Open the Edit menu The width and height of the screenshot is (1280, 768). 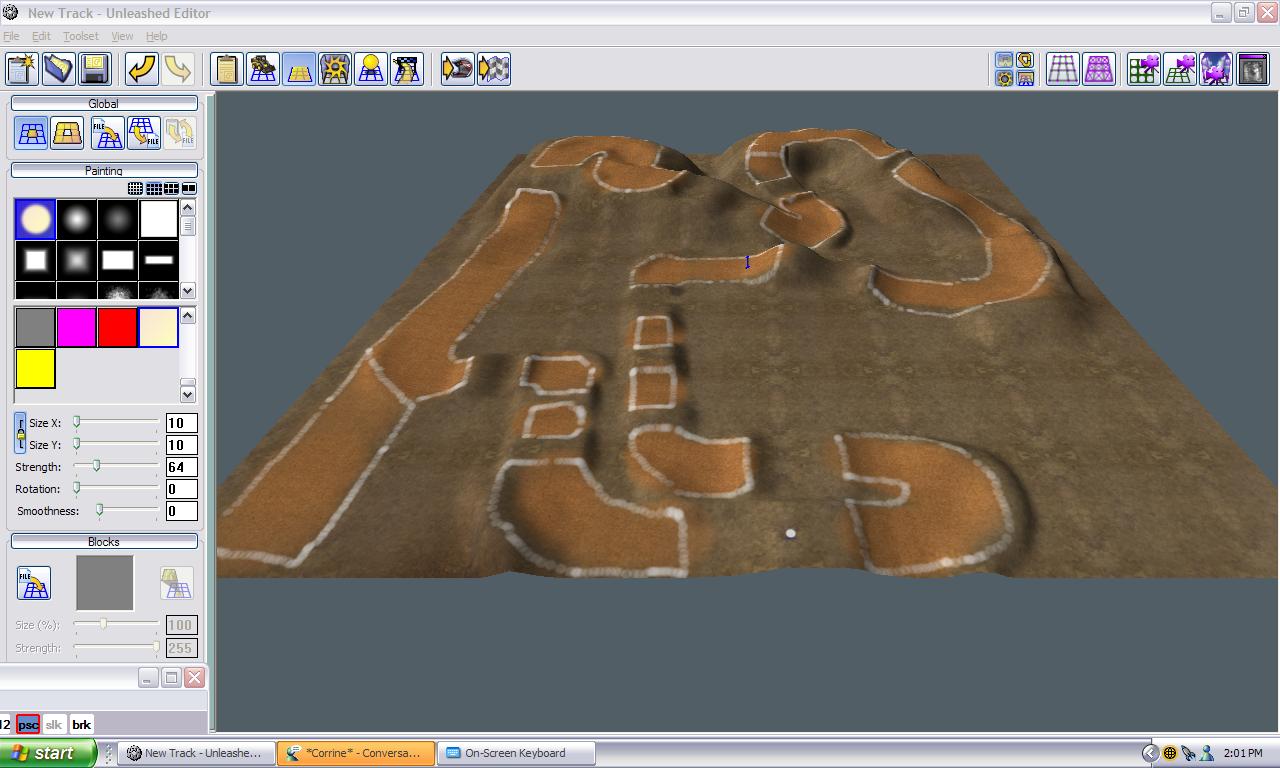coord(41,36)
